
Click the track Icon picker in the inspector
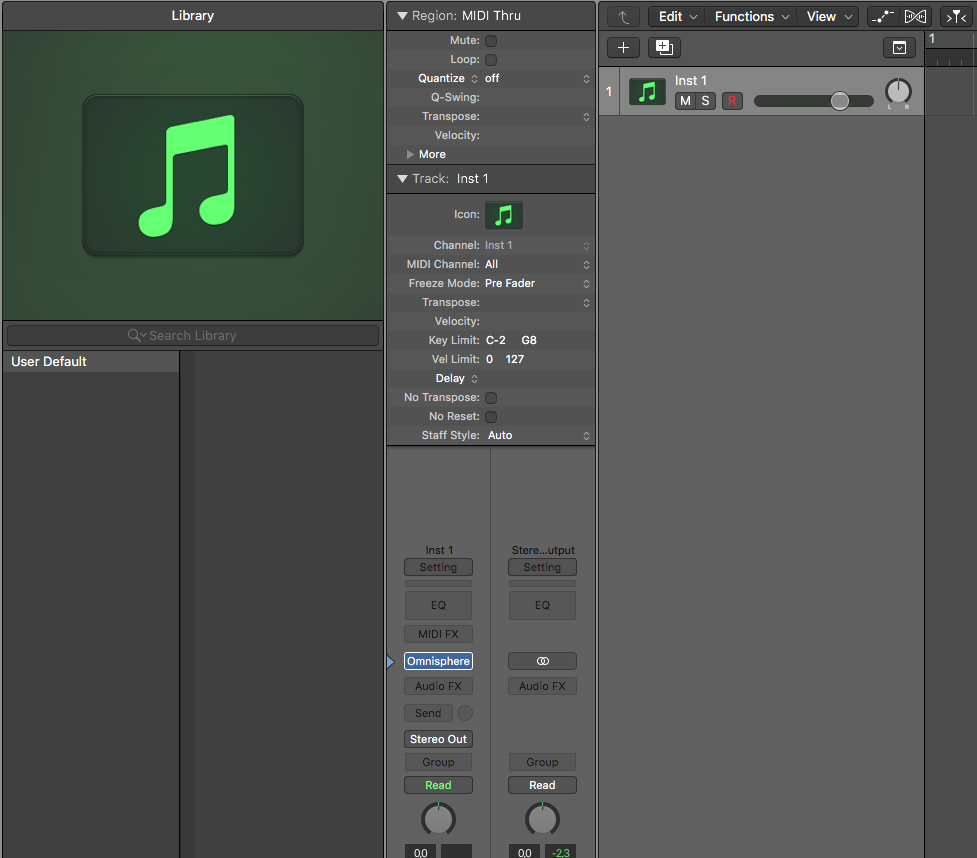pos(503,215)
